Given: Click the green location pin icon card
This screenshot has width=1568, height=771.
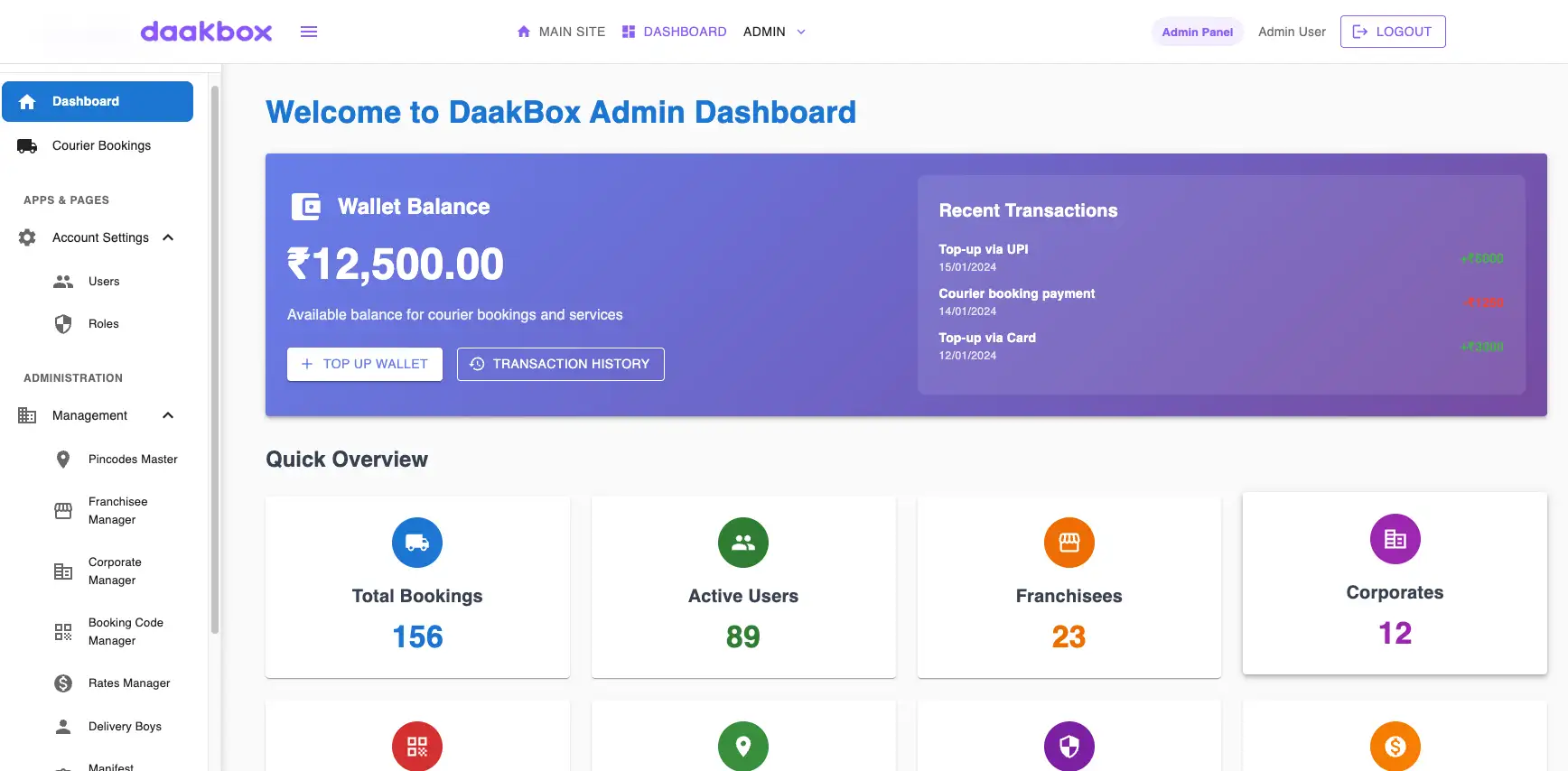Looking at the screenshot, I should (x=743, y=747).
